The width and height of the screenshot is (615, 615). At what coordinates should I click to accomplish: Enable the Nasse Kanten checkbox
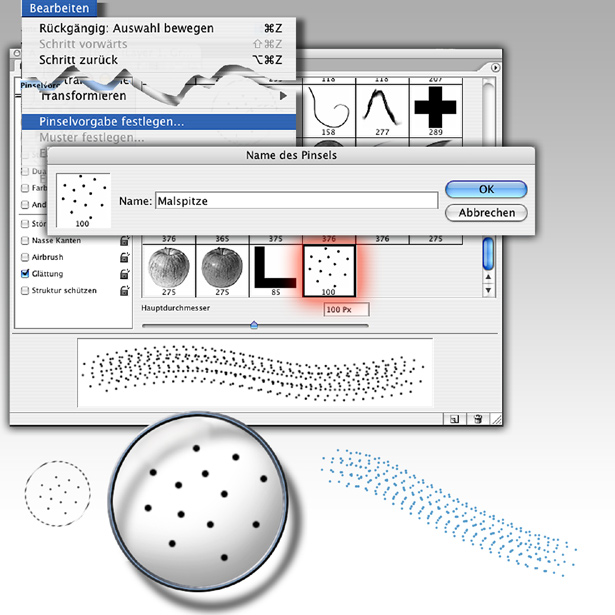pyautogui.click(x=25, y=240)
